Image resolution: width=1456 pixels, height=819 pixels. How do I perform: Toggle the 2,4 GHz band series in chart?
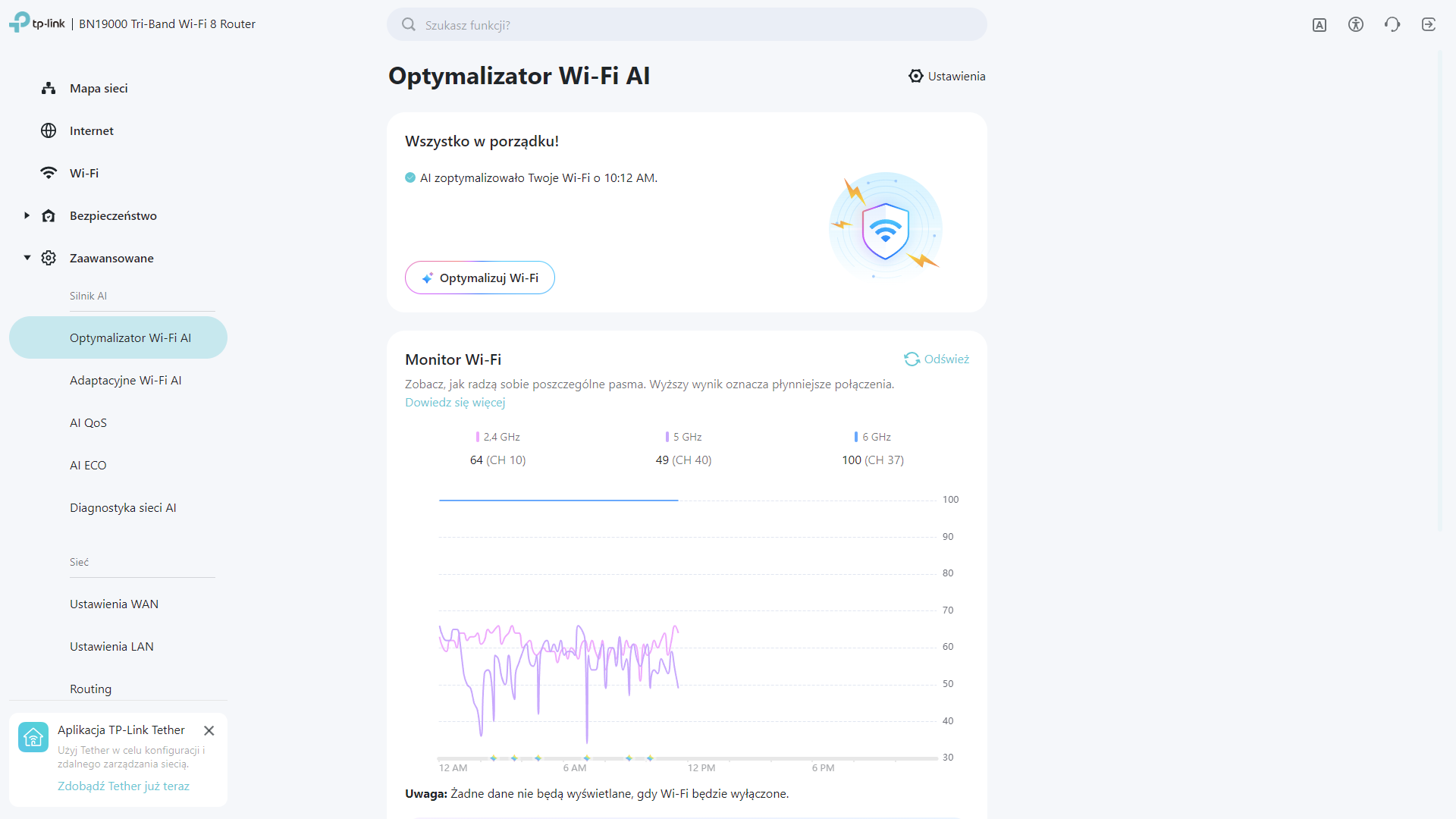[x=497, y=437]
